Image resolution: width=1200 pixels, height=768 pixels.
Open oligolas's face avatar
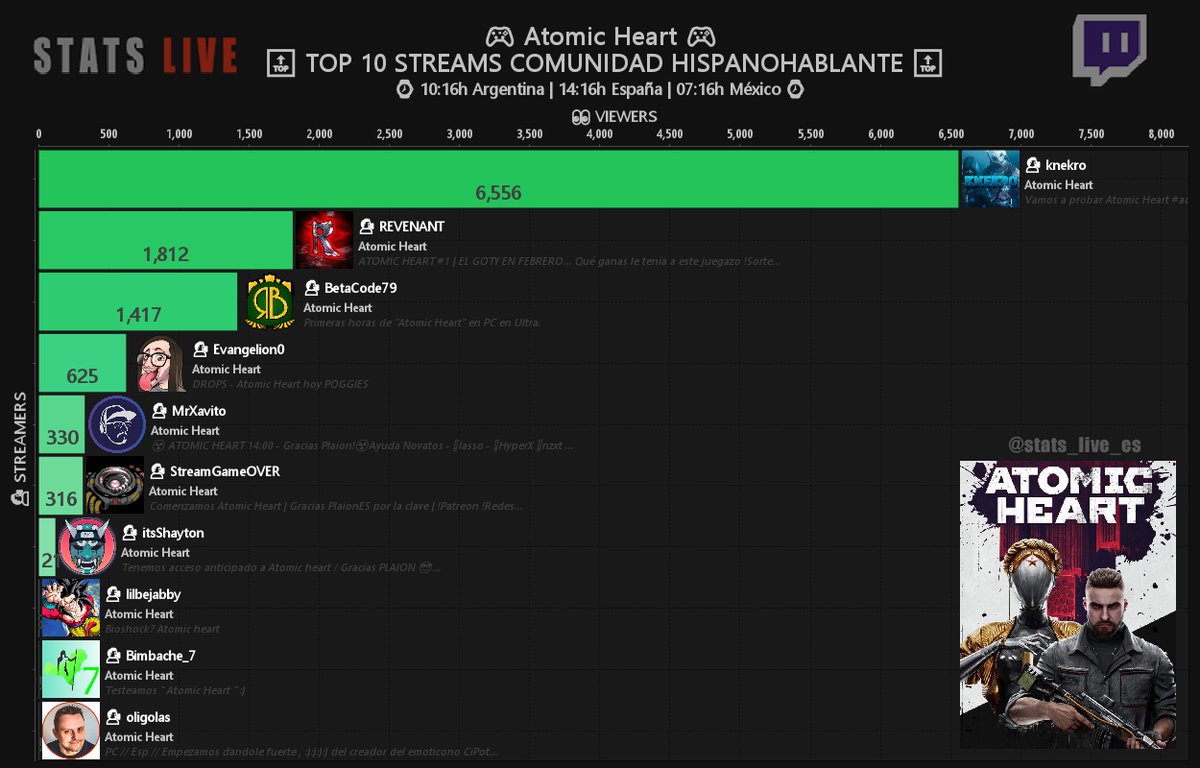click(x=71, y=730)
